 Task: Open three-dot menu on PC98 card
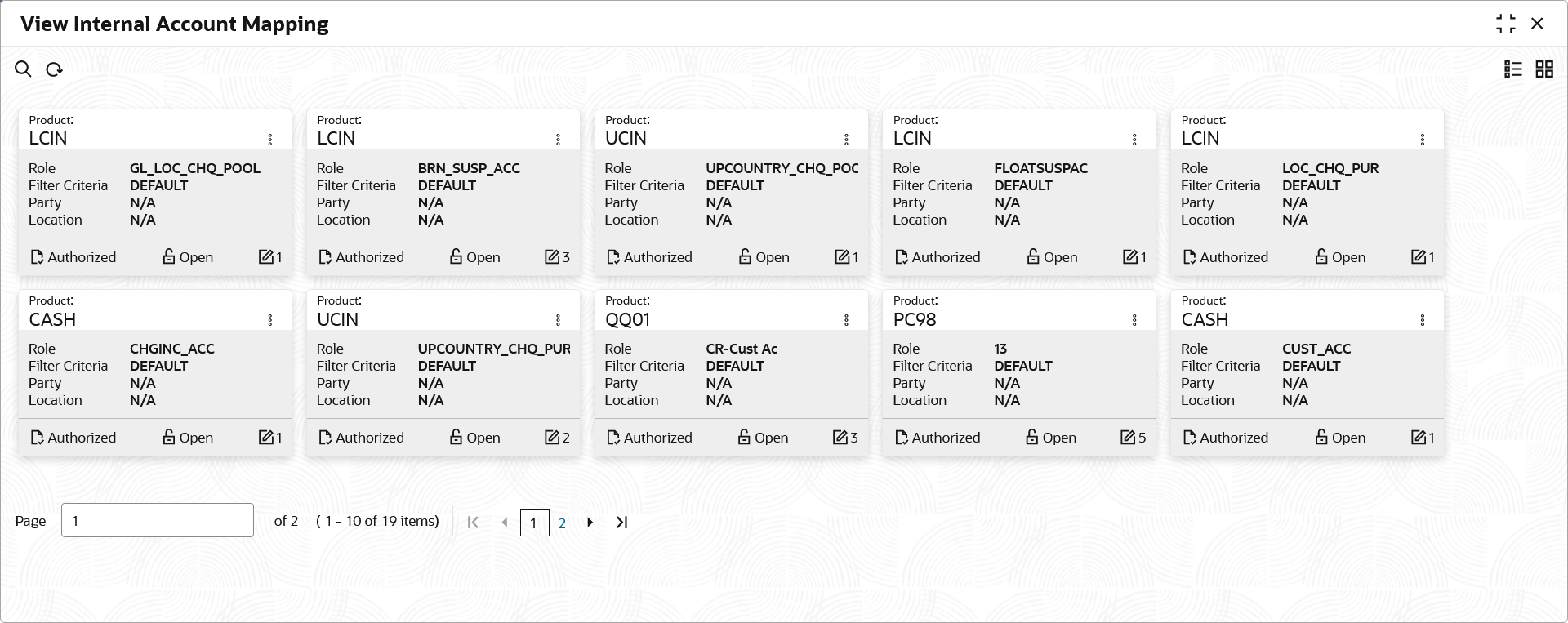[x=1134, y=320]
